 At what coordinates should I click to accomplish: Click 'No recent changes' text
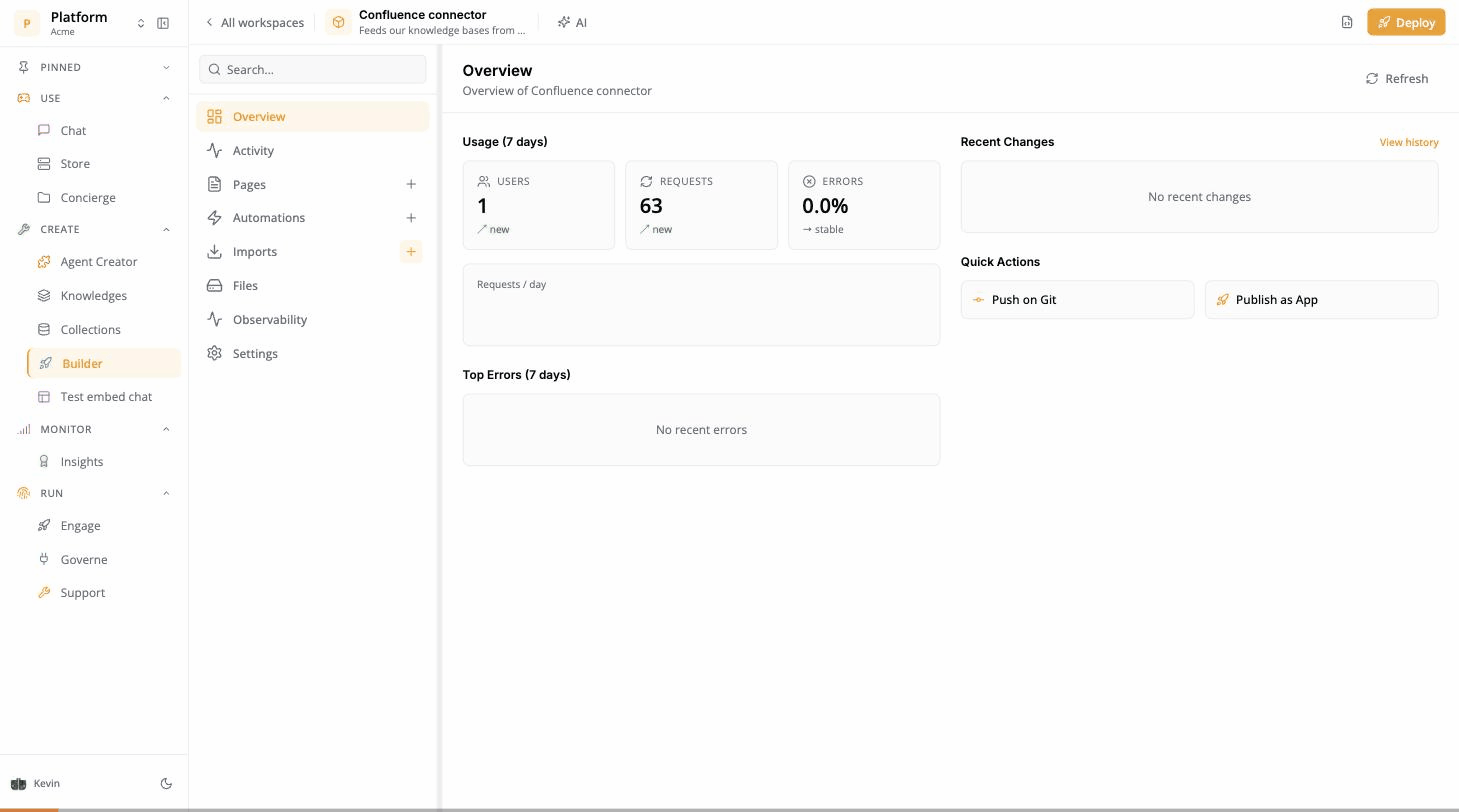1199,197
